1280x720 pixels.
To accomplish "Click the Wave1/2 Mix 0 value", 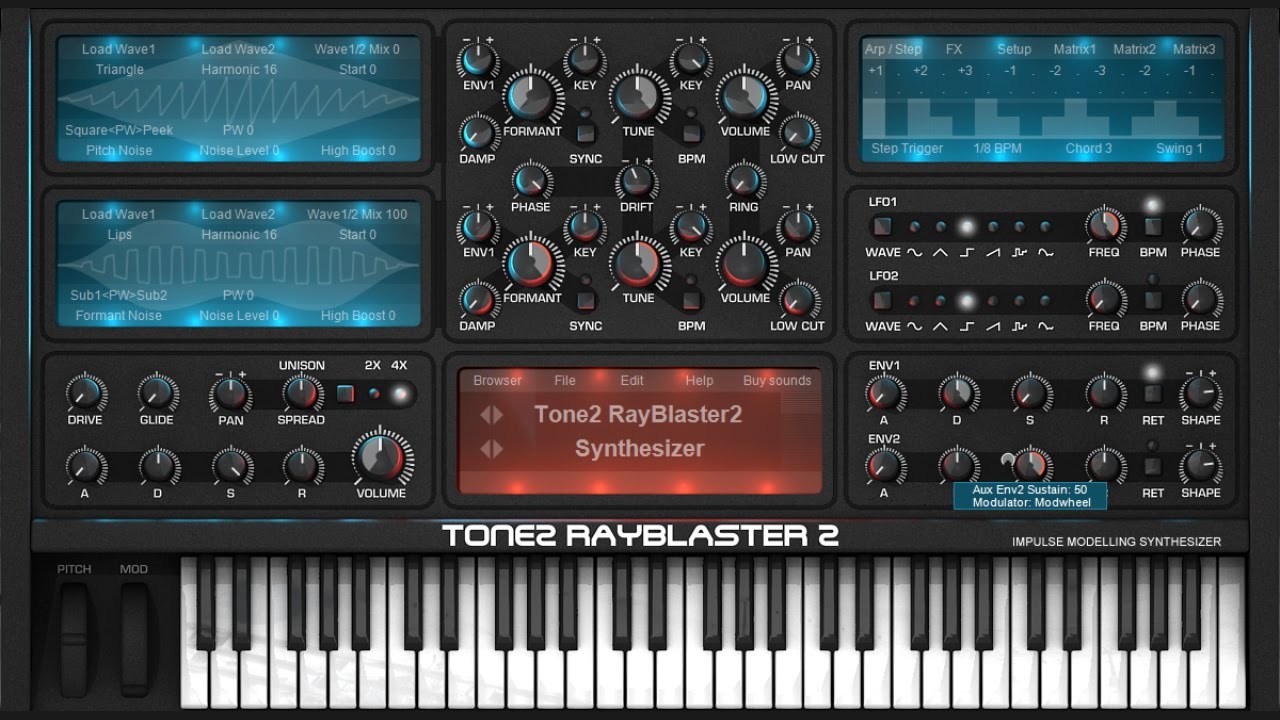I will (x=357, y=49).
